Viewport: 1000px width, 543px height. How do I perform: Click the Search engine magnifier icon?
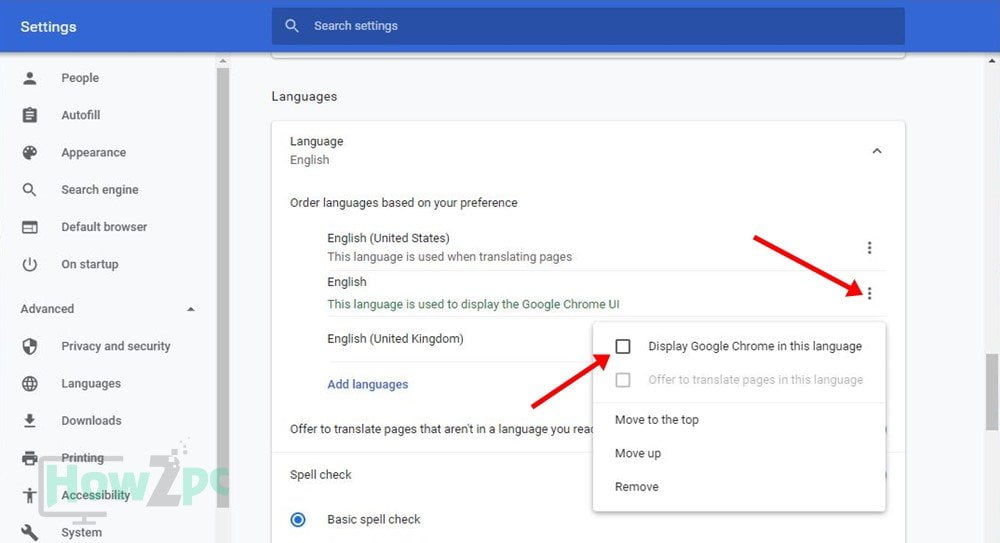tap(29, 190)
